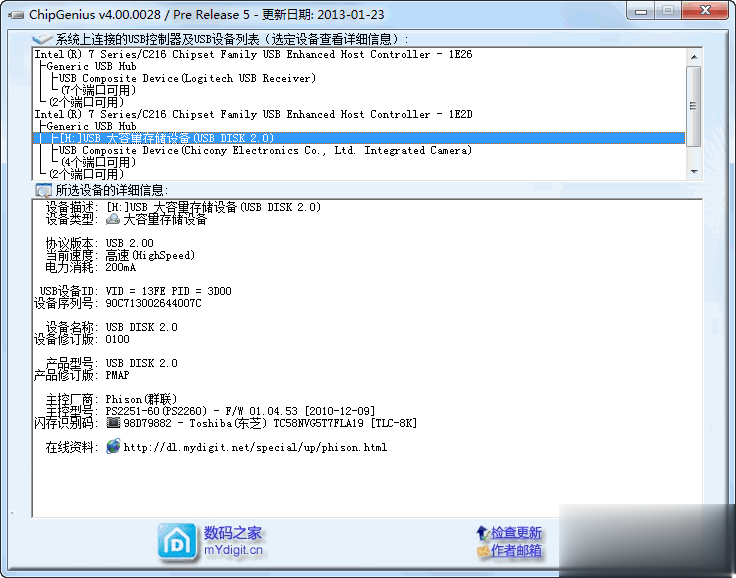
Task: Open the 检查更新 link
Action: 516,533
